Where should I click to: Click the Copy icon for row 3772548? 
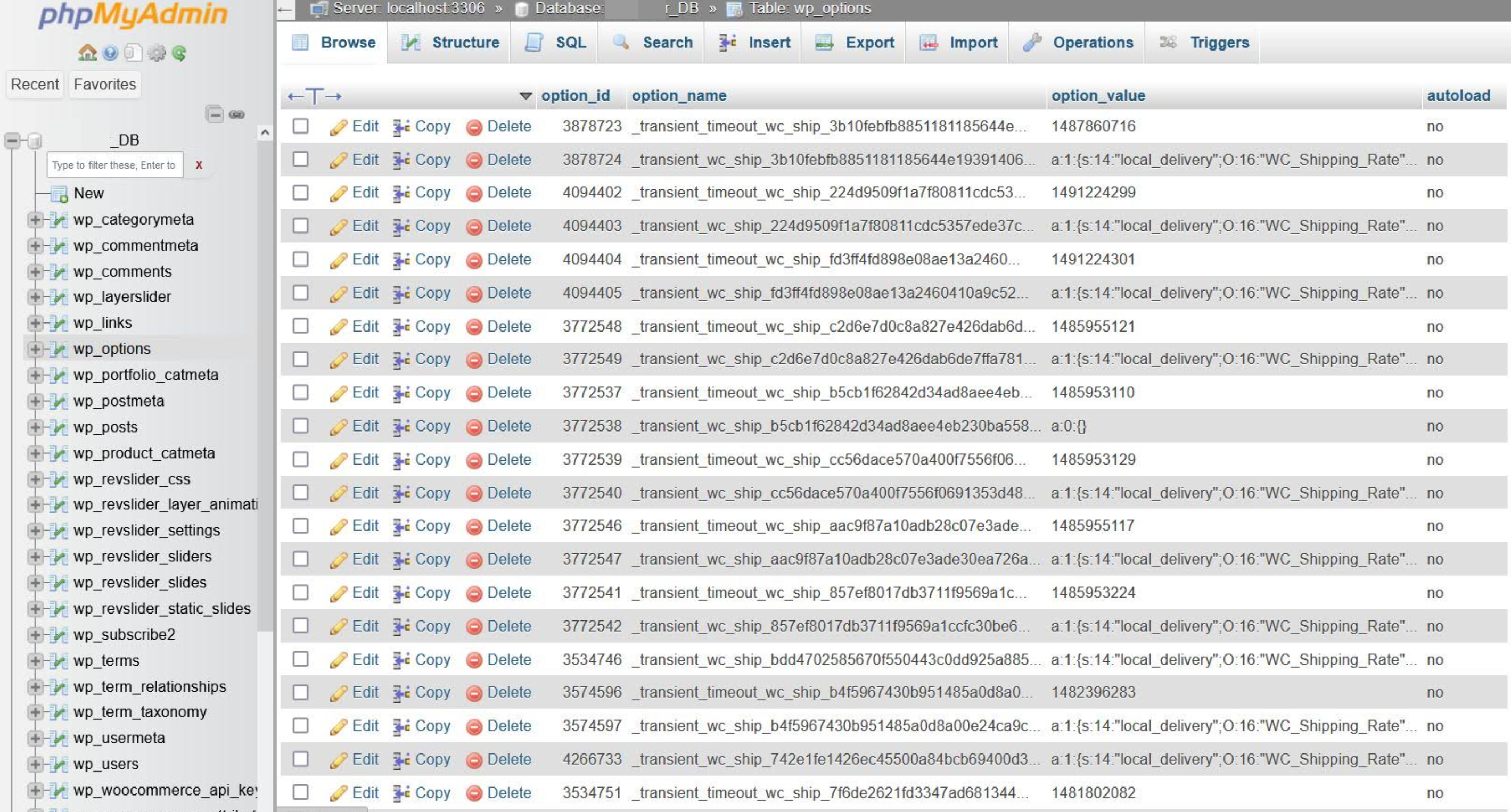(401, 327)
